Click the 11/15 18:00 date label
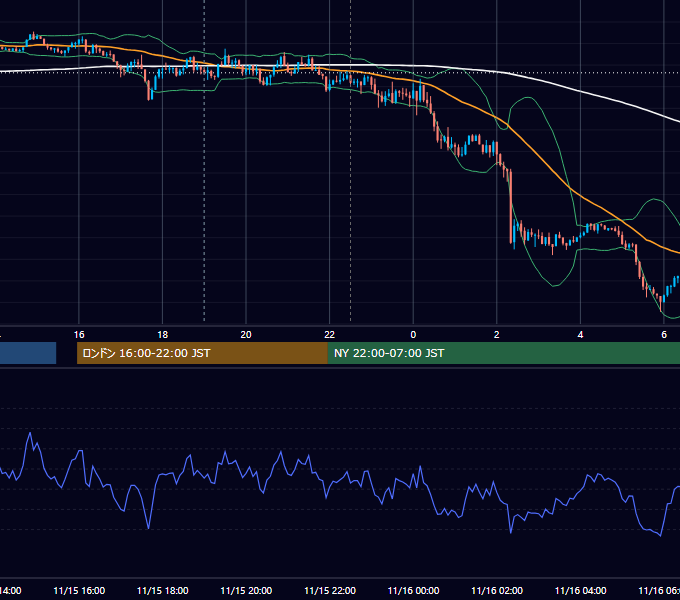Viewport: 680px width, 600px height. [163, 590]
